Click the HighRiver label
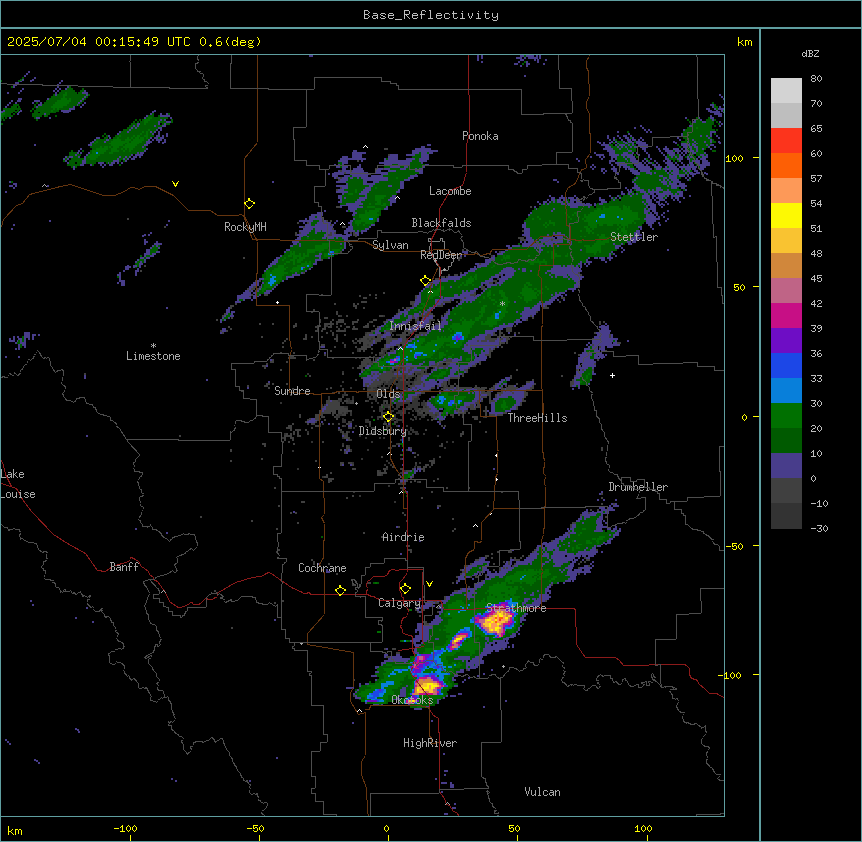Viewport: 862px width, 842px height. click(x=430, y=743)
